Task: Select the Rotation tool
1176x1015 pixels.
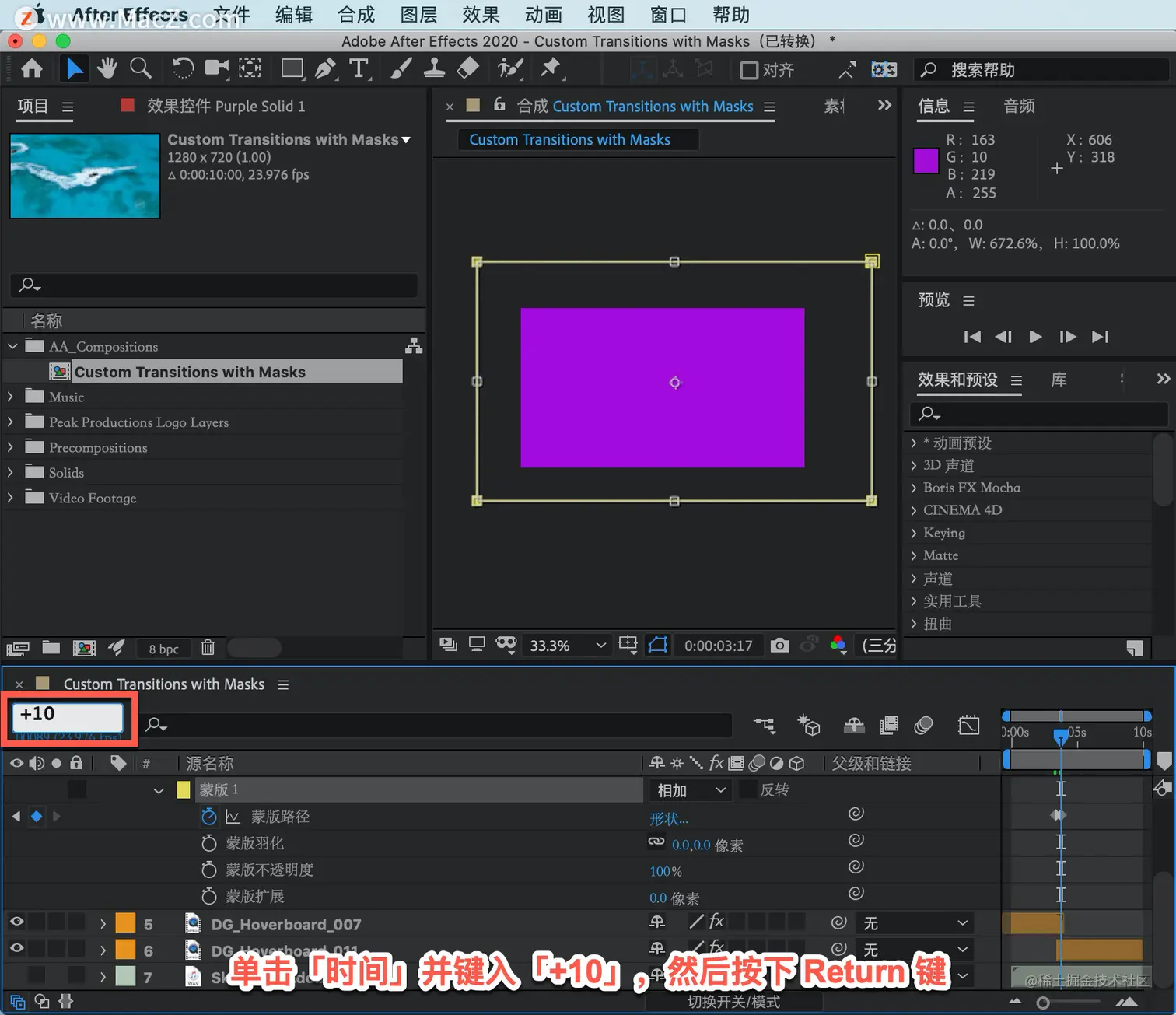Action: tap(183, 68)
